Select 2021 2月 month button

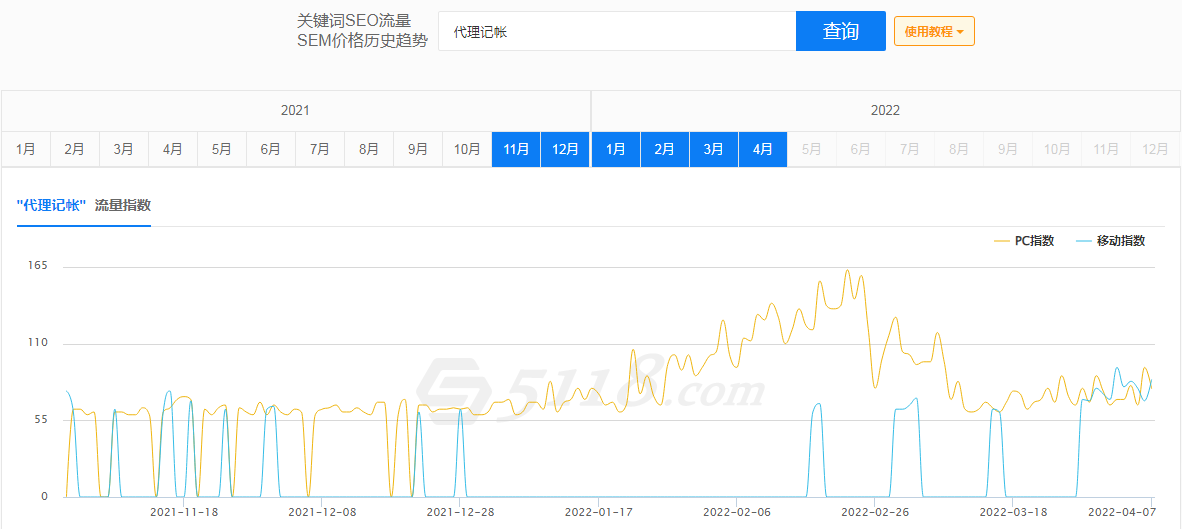click(75, 149)
